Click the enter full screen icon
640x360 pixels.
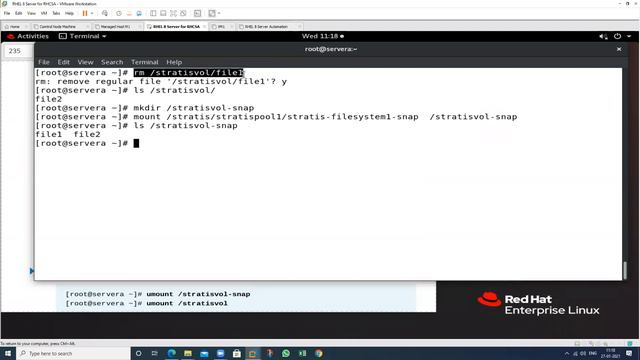tap(173, 13)
